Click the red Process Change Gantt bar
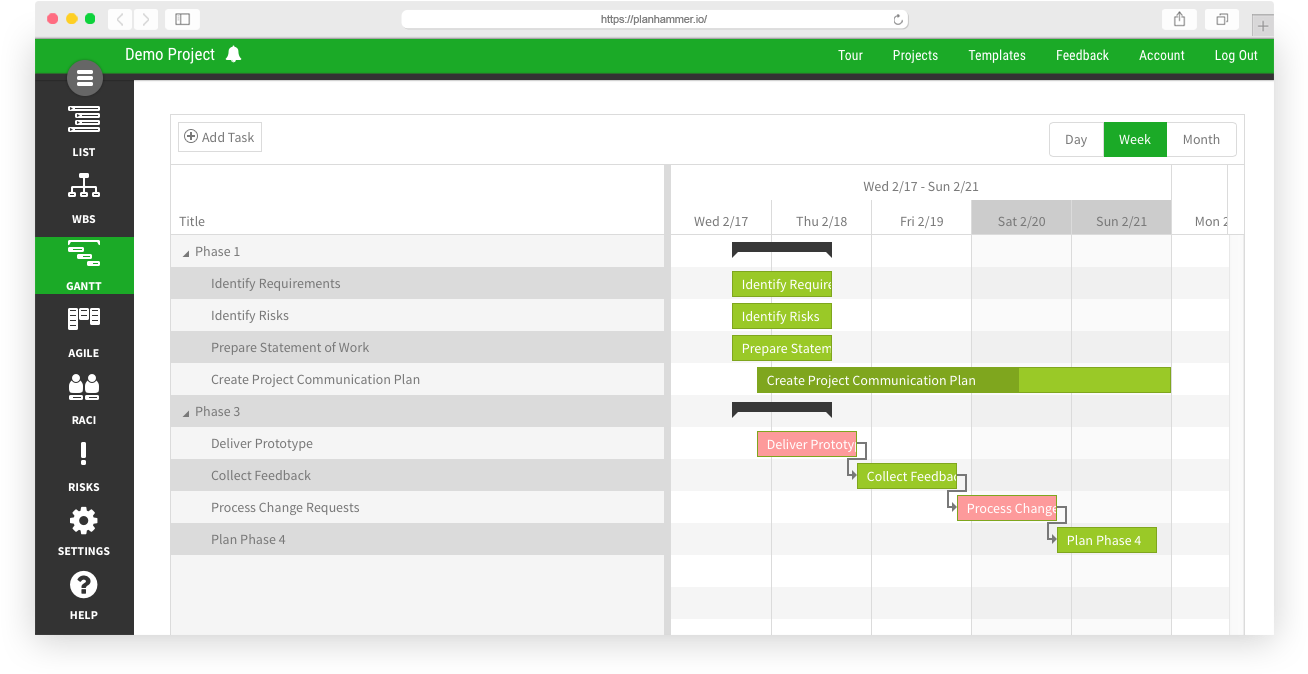The width and height of the screenshot is (1308, 674). click(1007, 508)
